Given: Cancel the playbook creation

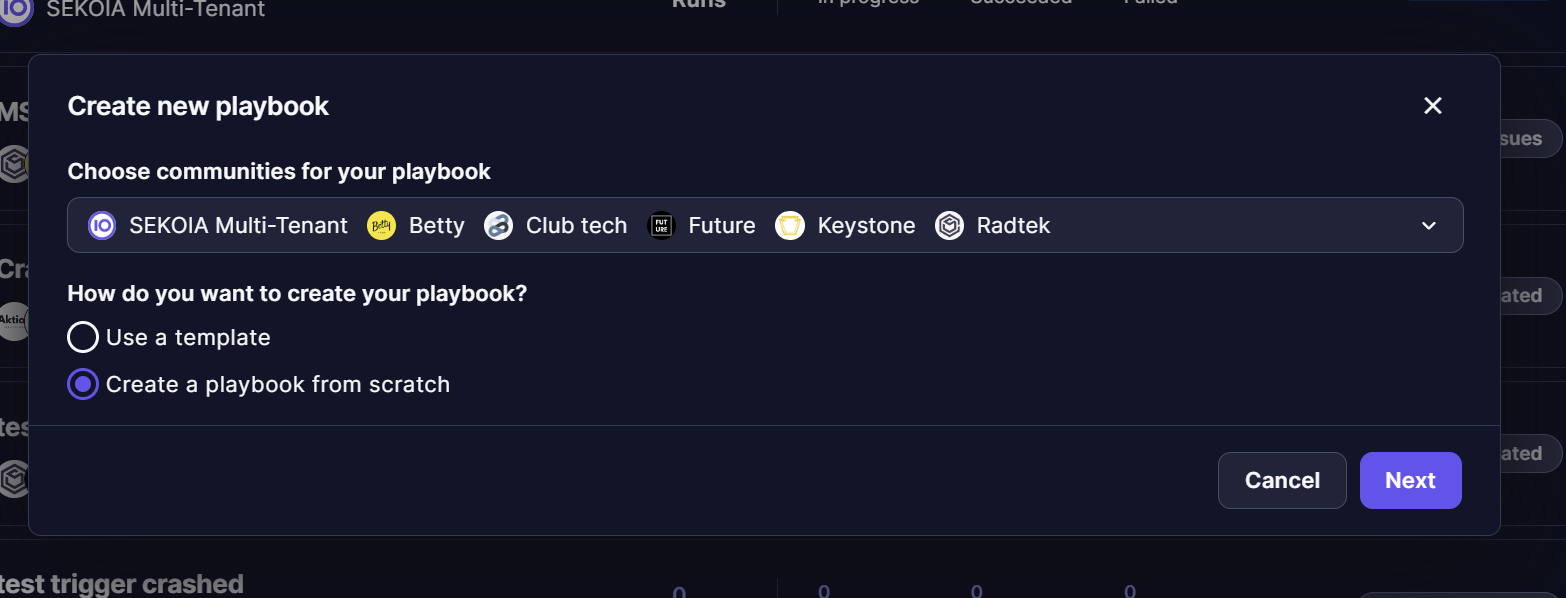Looking at the screenshot, I should (1282, 480).
